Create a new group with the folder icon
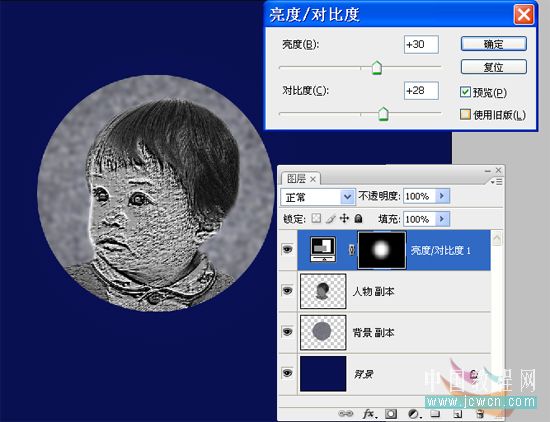Screen dimensions: 550x422 tap(435, 414)
